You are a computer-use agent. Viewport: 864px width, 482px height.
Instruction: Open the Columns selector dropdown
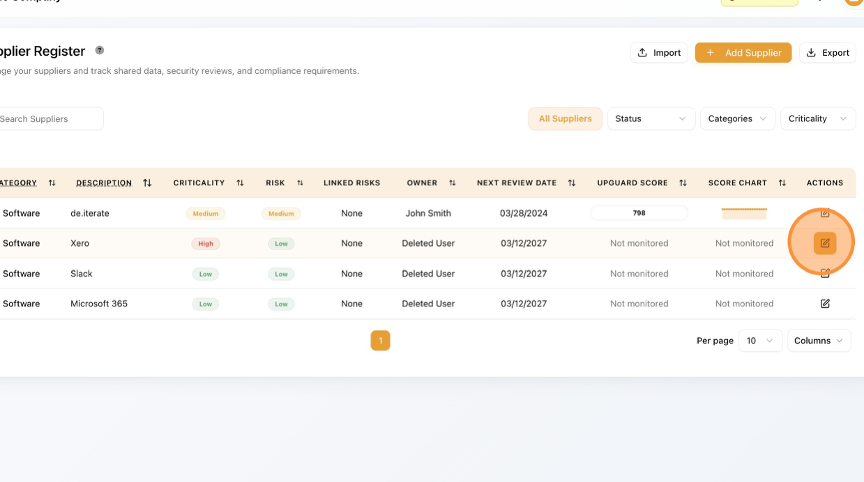[x=819, y=341]
